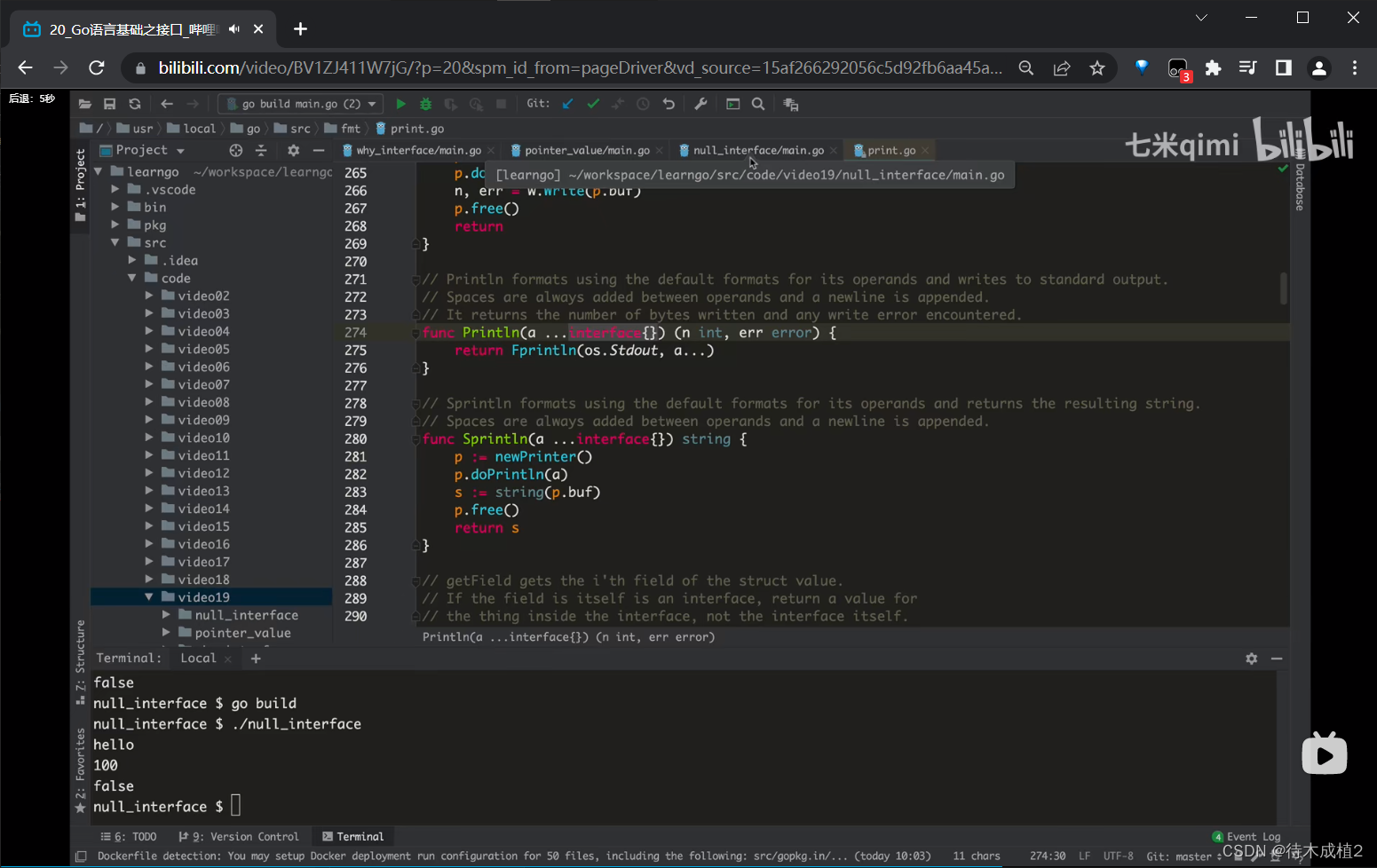The width and height of the screenshot is (1377, 868).
Task: Click the browser address bar URL
Action: click(581, 68)
